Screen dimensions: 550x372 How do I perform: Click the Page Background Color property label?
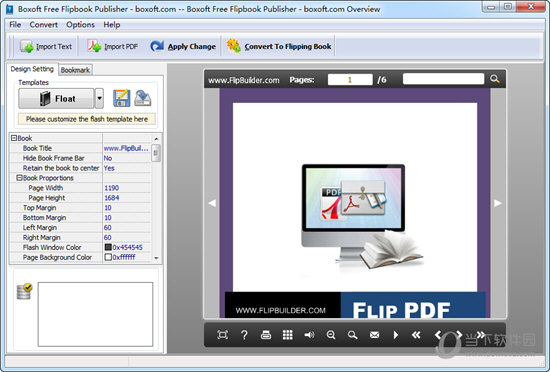57,257
